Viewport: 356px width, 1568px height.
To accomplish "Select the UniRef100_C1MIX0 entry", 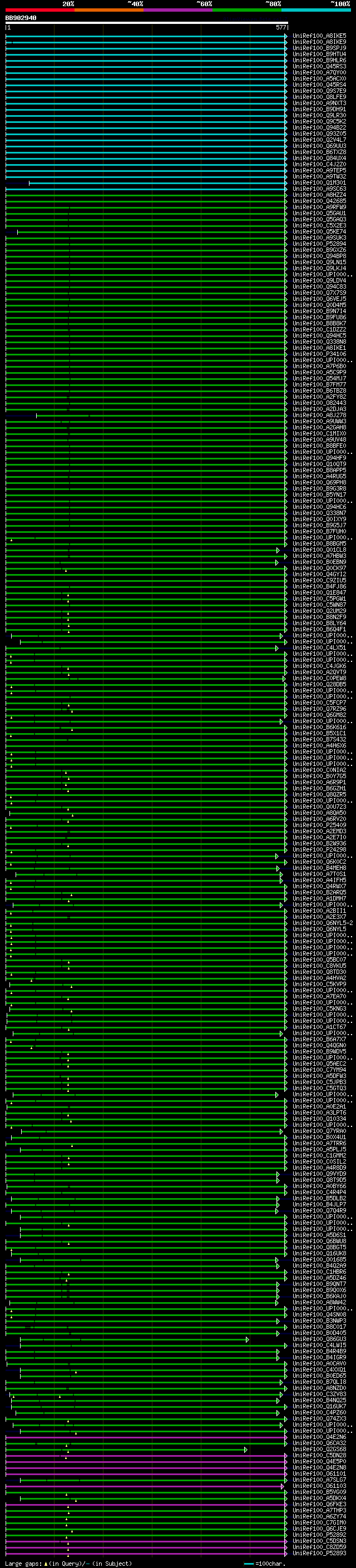I will coord(319,433).
